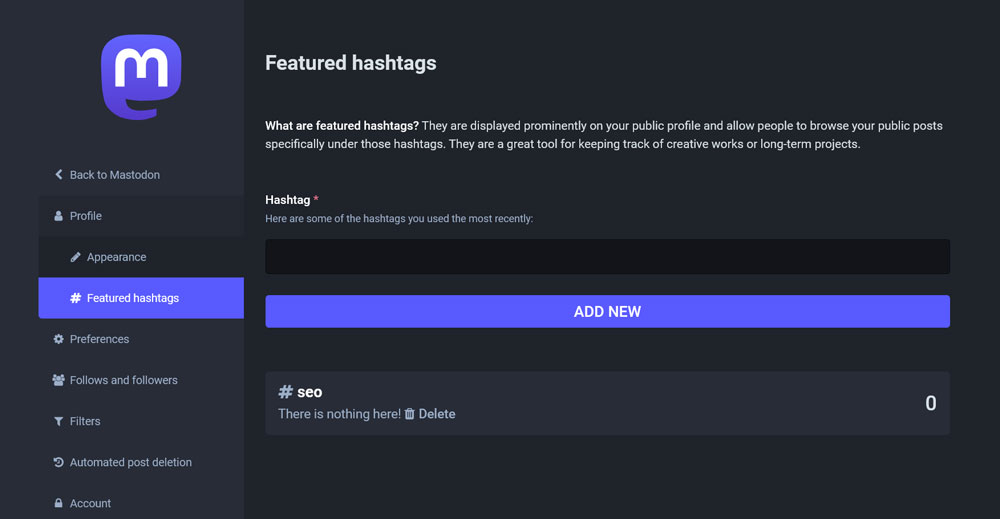Image resolution: width=1000 pixels, height=519 pixels.
Task: Click the back chevron icon
Action: coord(59,175)
